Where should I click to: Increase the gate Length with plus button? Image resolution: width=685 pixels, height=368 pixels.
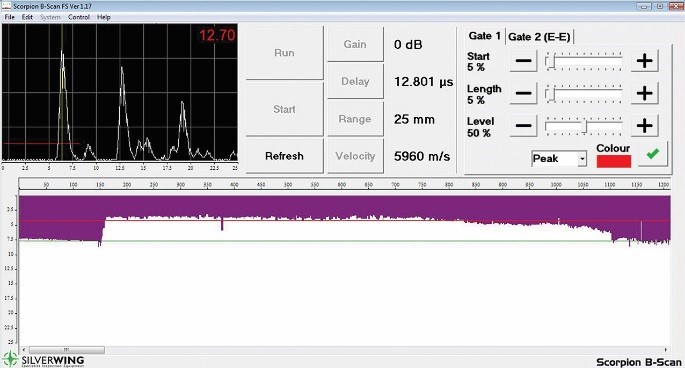tap(644, 93)
